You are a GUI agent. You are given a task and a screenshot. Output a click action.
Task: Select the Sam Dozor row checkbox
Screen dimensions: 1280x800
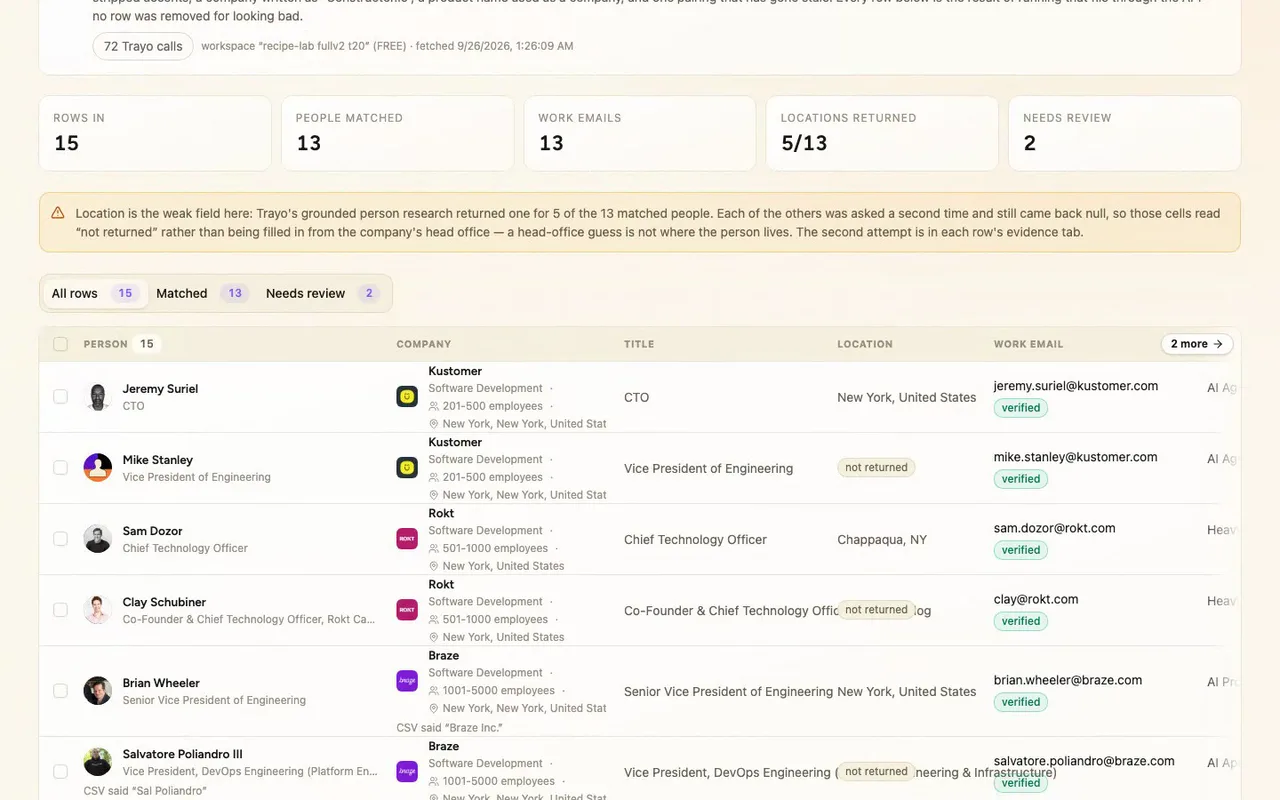point(60,539)
